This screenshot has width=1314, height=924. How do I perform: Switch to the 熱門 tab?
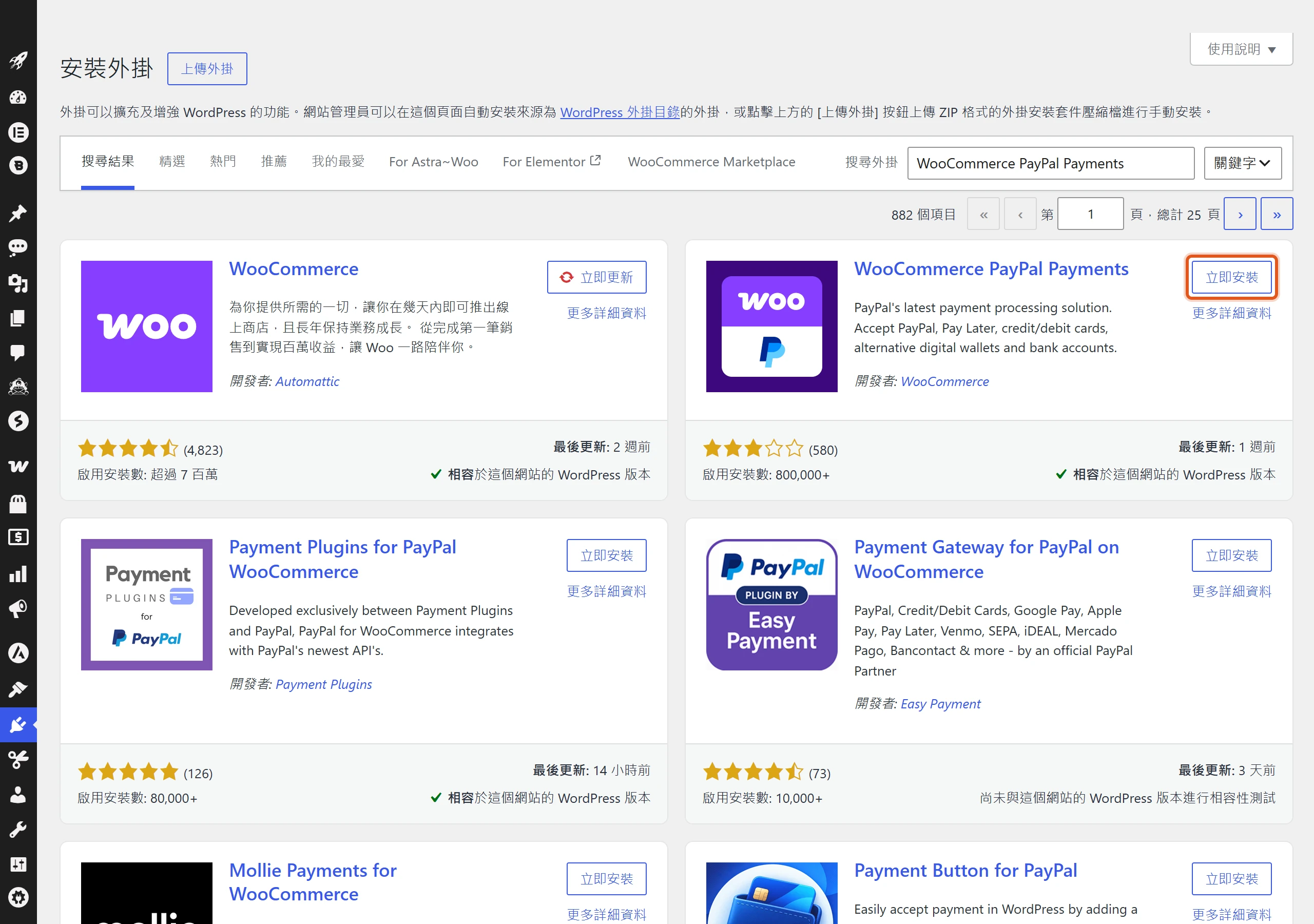[x=223, y=161]
